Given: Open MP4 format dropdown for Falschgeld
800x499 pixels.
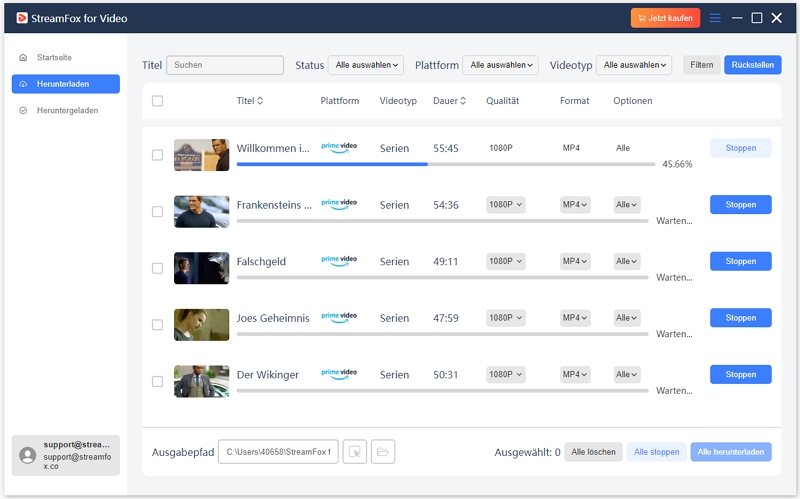Looking at the screenshot, I should (x=575, y=261).
